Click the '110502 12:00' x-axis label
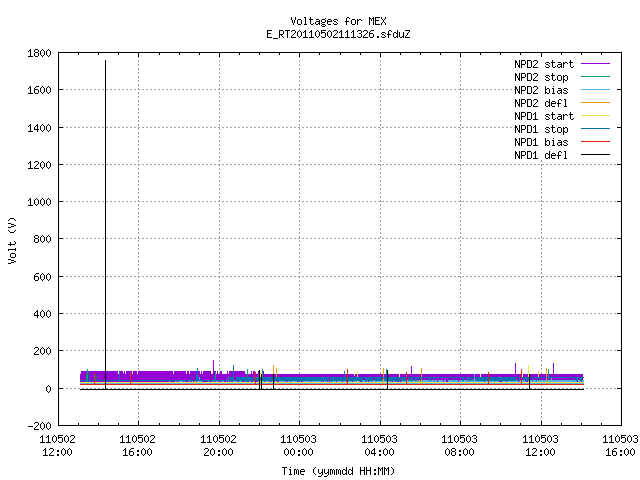640x480 pixels. pos(58,446)
